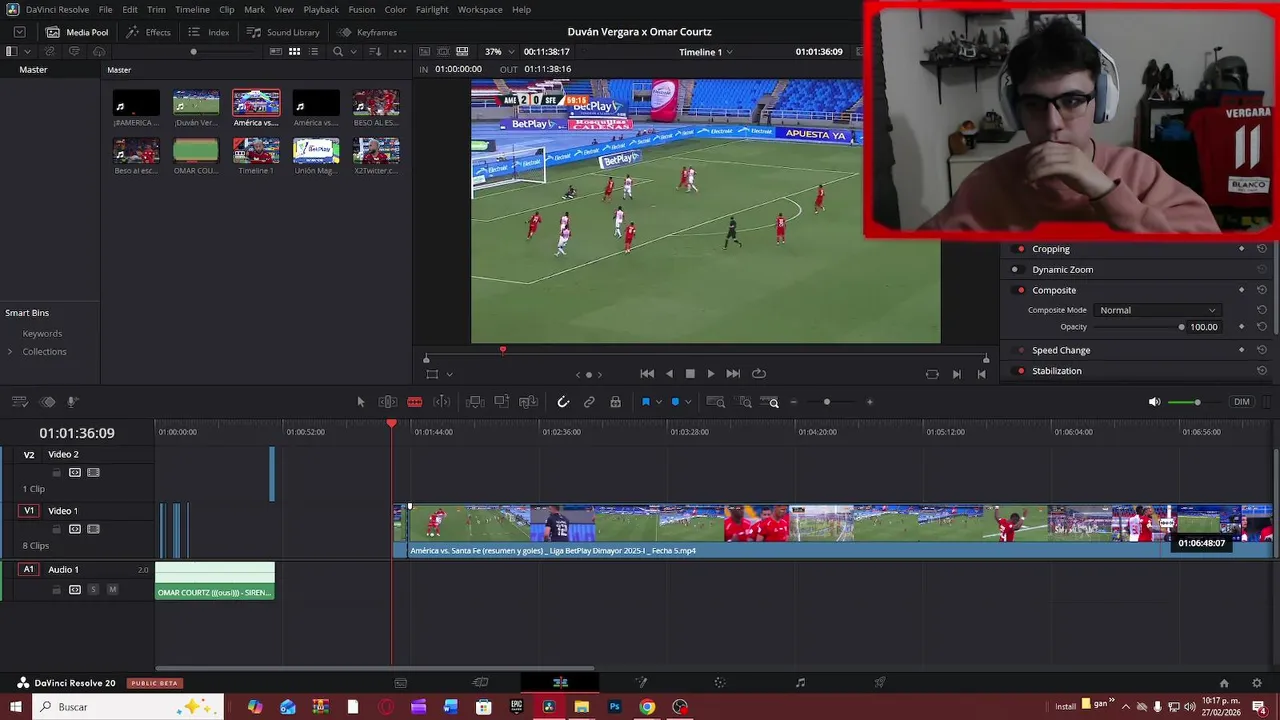Adjust the Opacity slider in Inspector
Screen dimensions: 1280x720
pos(1140,327)
